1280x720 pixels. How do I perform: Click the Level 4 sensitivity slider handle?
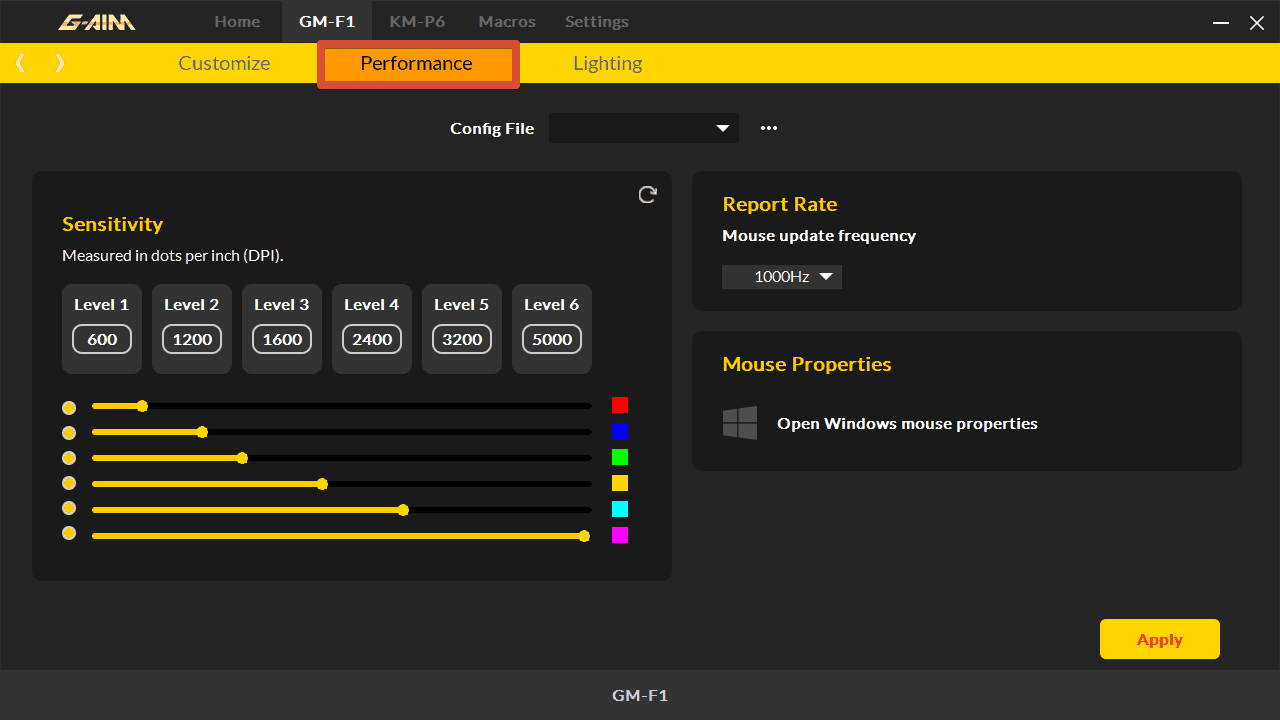click(322, 484)
